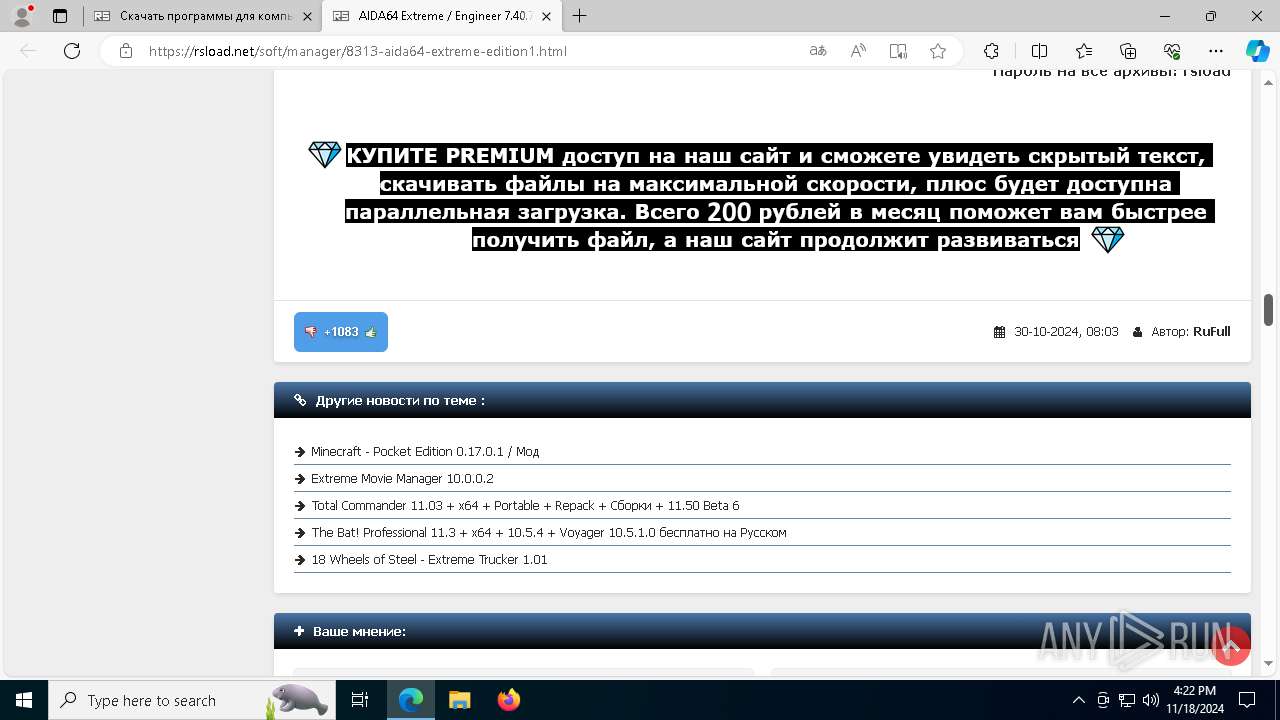Open the taskbar clock and calendar
This screenshot has height=720, width=1280.
[1194, 700]
